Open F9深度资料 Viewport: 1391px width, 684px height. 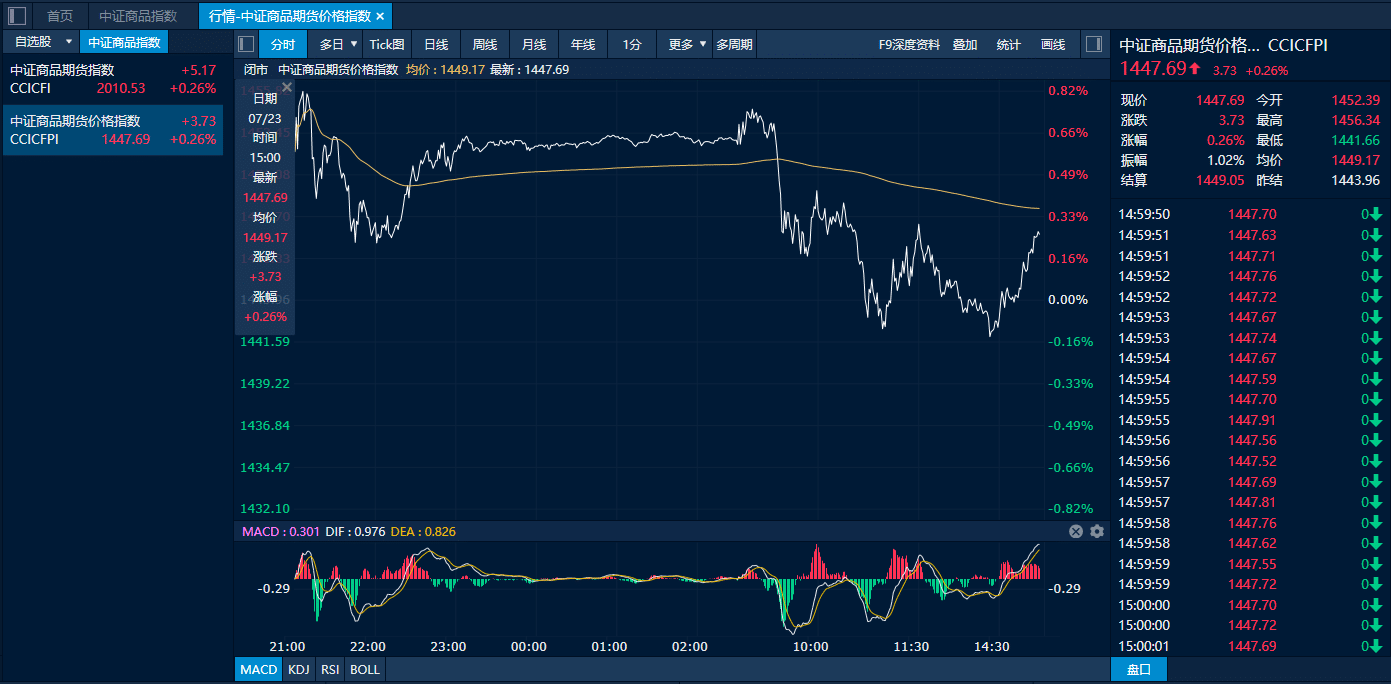point(909,44)
